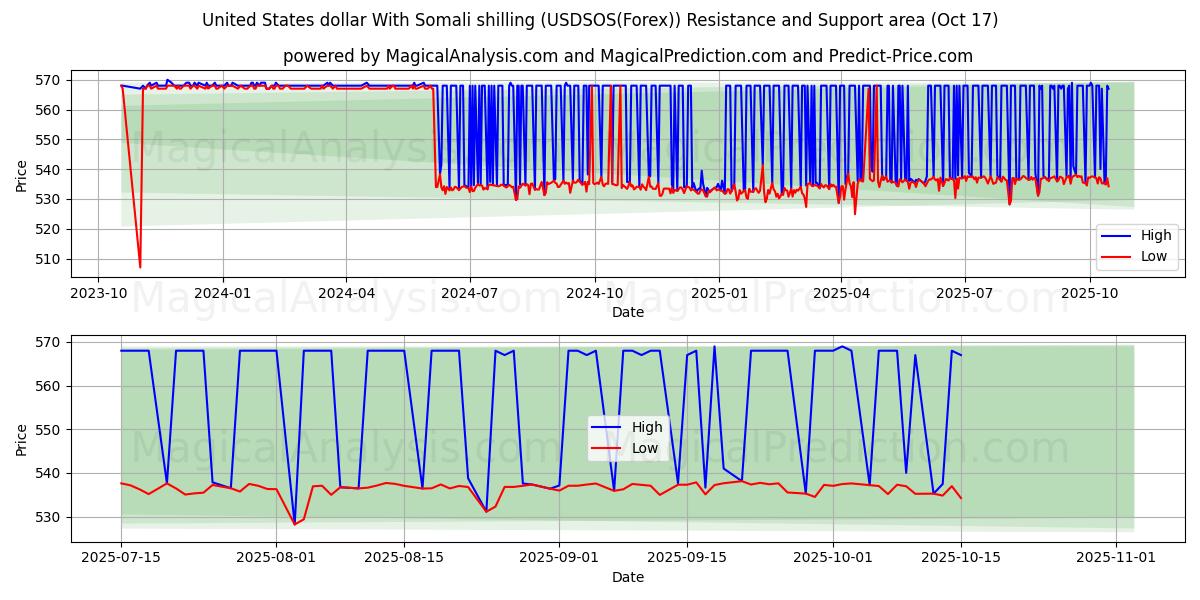
Task: Click the 2025-11-01 tick label on the bottom x-axis
Action: (1116, 558)
